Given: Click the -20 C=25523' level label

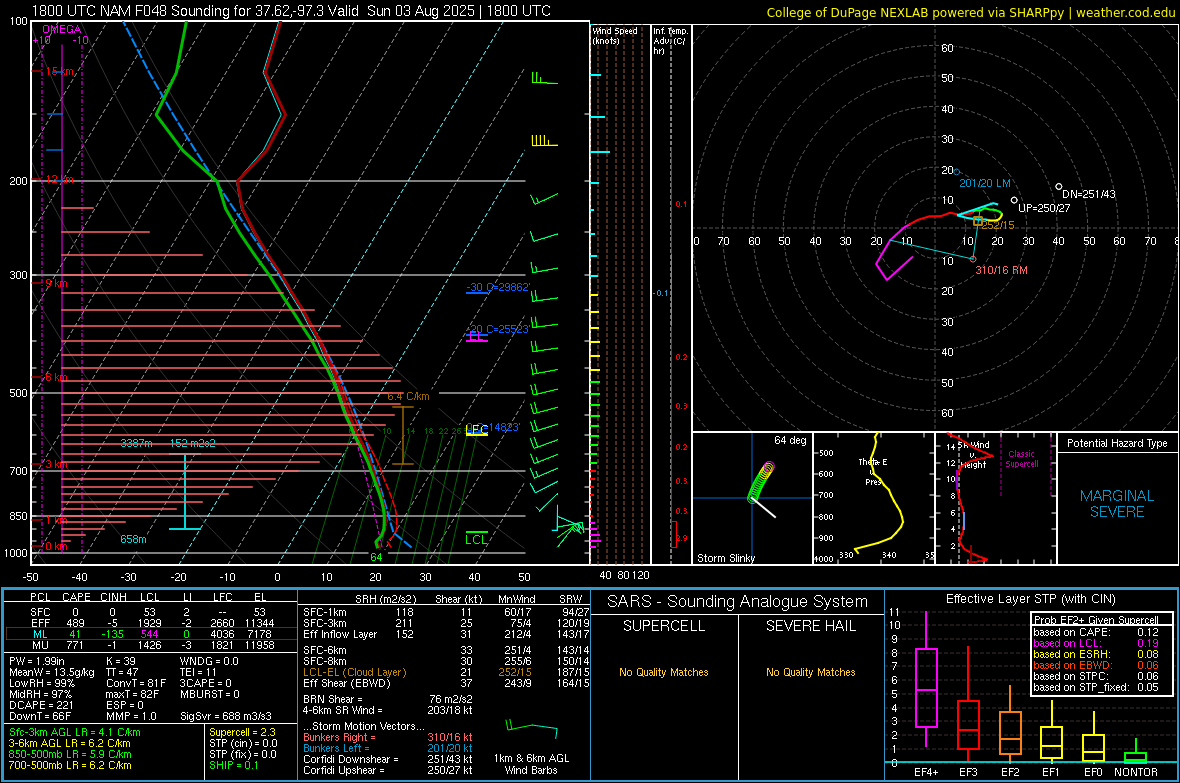Looking at the screenshot, I should tap(498, 329).
